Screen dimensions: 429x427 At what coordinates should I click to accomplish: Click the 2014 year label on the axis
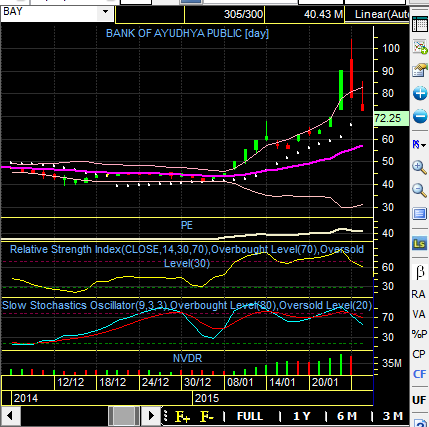pyautogui.click(x=26, y=398)
